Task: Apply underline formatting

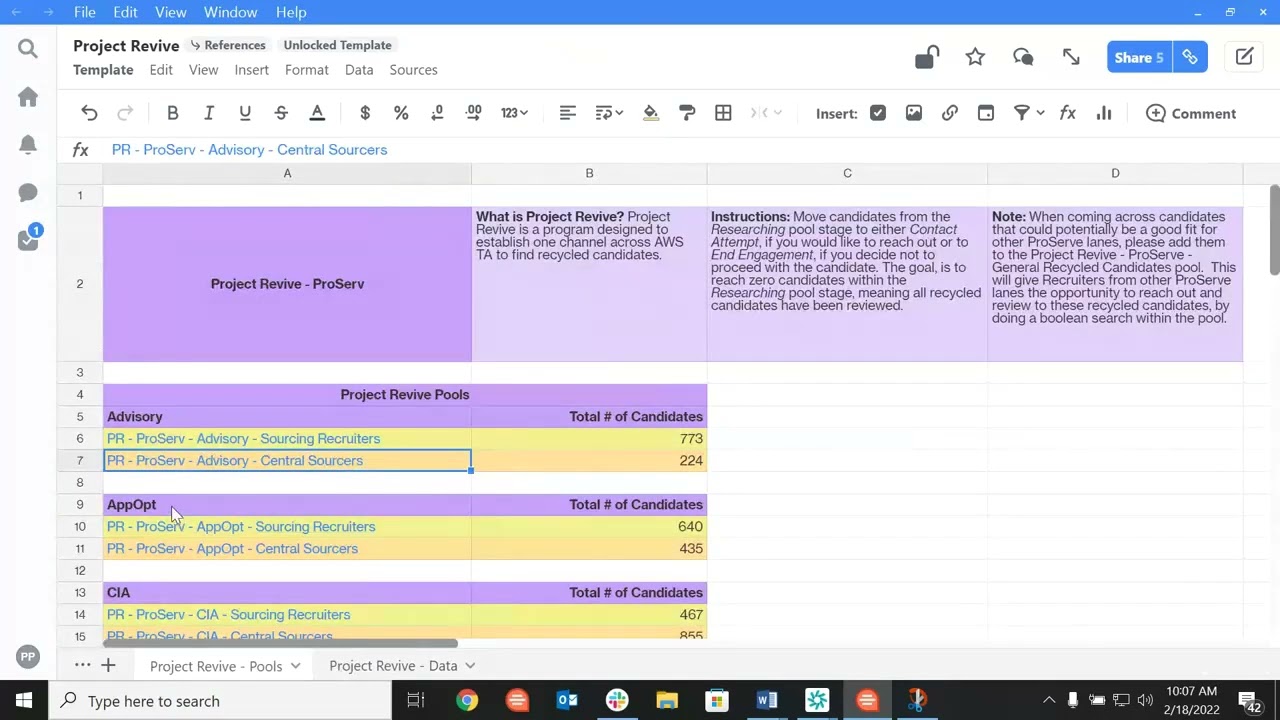Action: (244, 113)
